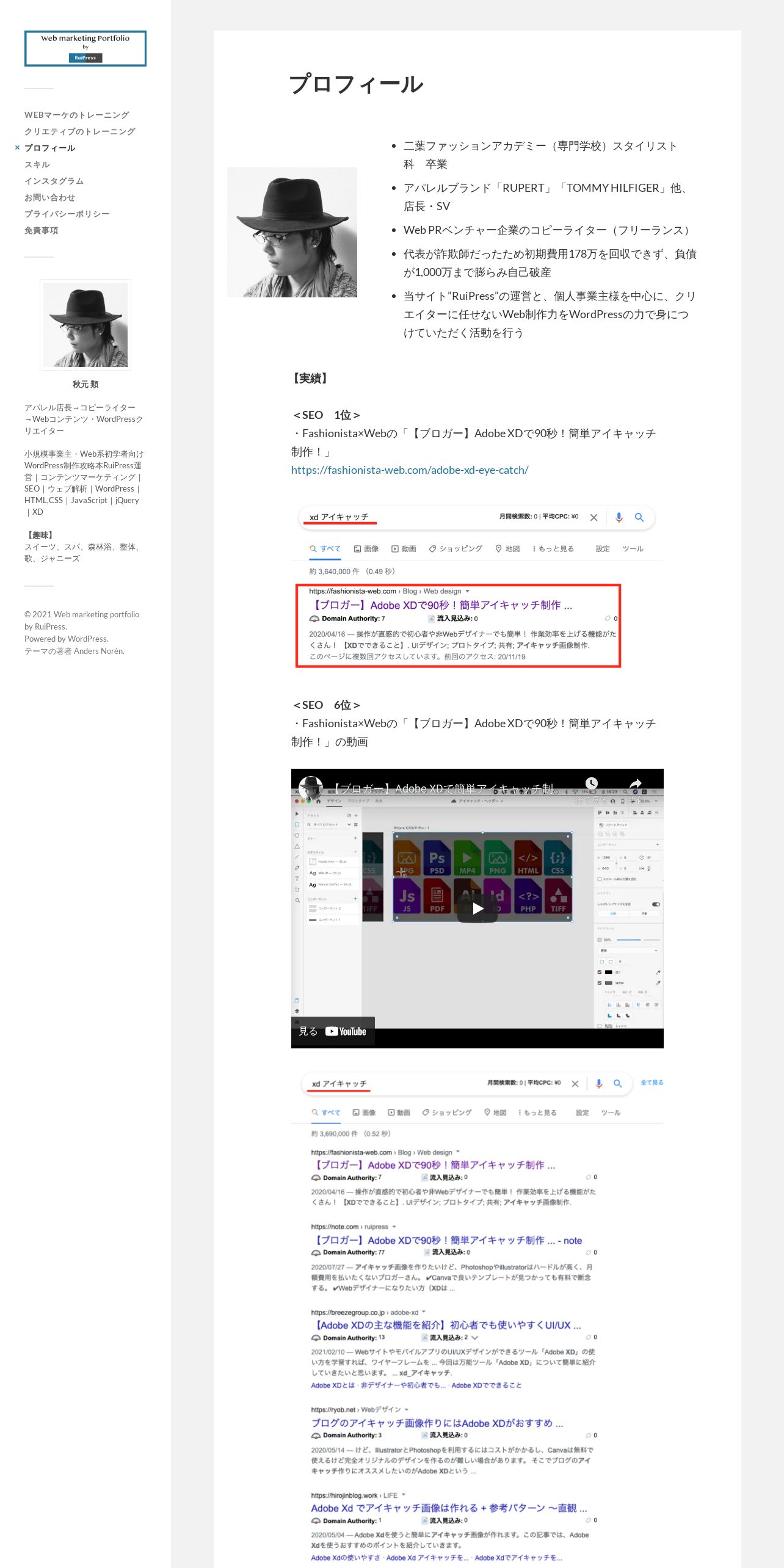Click the sidebar author portrait thumbnail
Viewport: 784px width, 1568px height.
point(85,325)
